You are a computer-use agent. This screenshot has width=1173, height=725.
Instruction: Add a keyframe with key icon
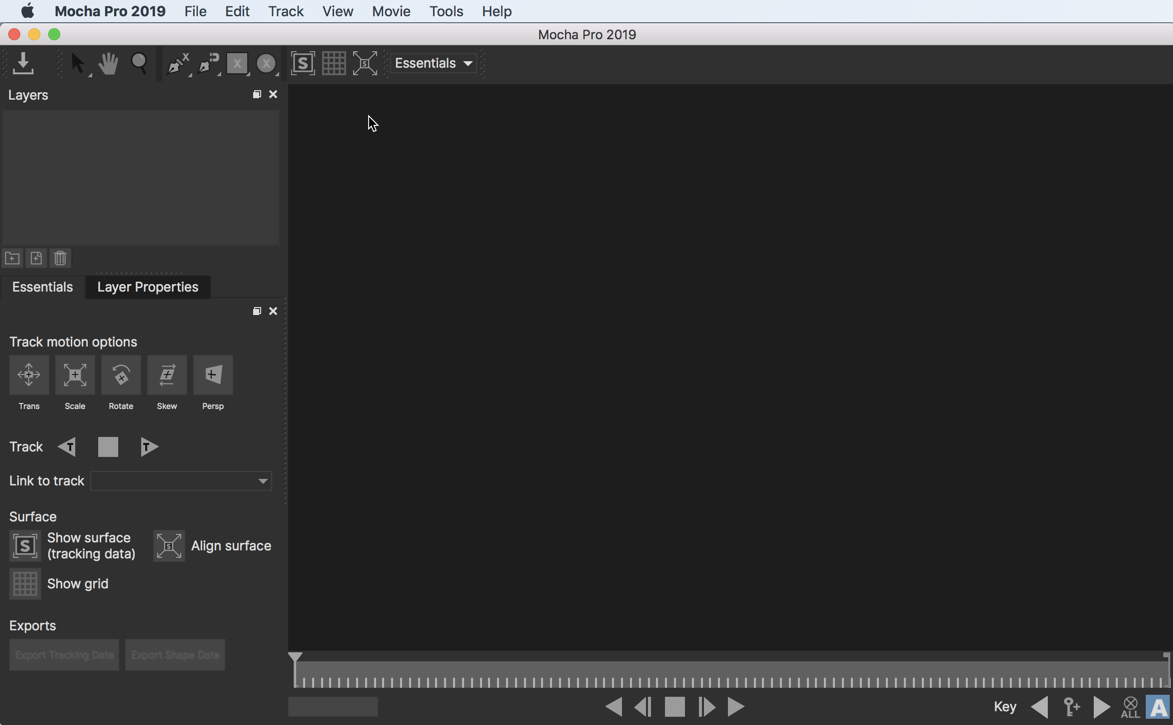1071,707
